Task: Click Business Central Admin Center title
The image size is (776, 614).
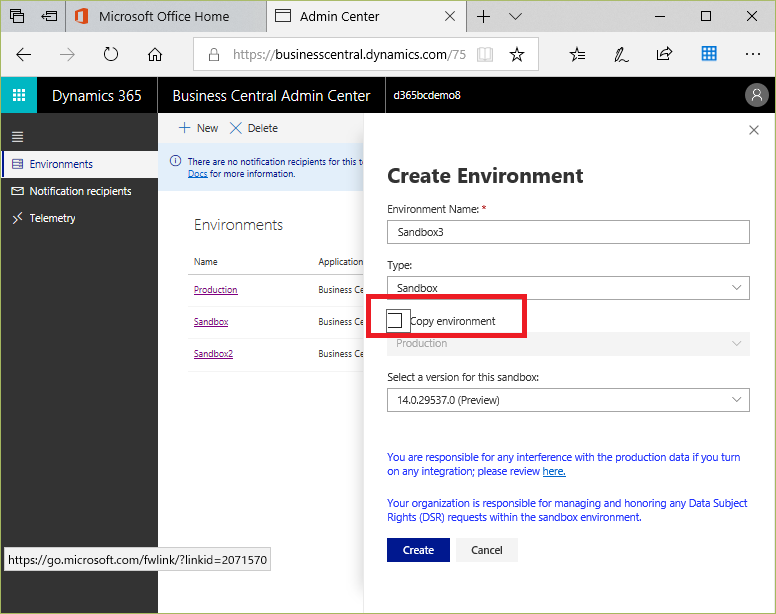Action: 271,95
